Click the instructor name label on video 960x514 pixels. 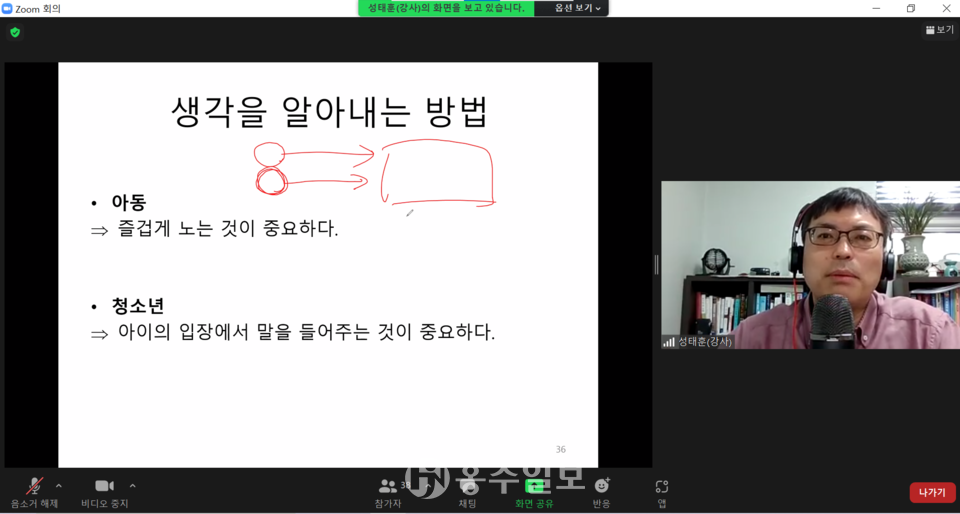705,342
